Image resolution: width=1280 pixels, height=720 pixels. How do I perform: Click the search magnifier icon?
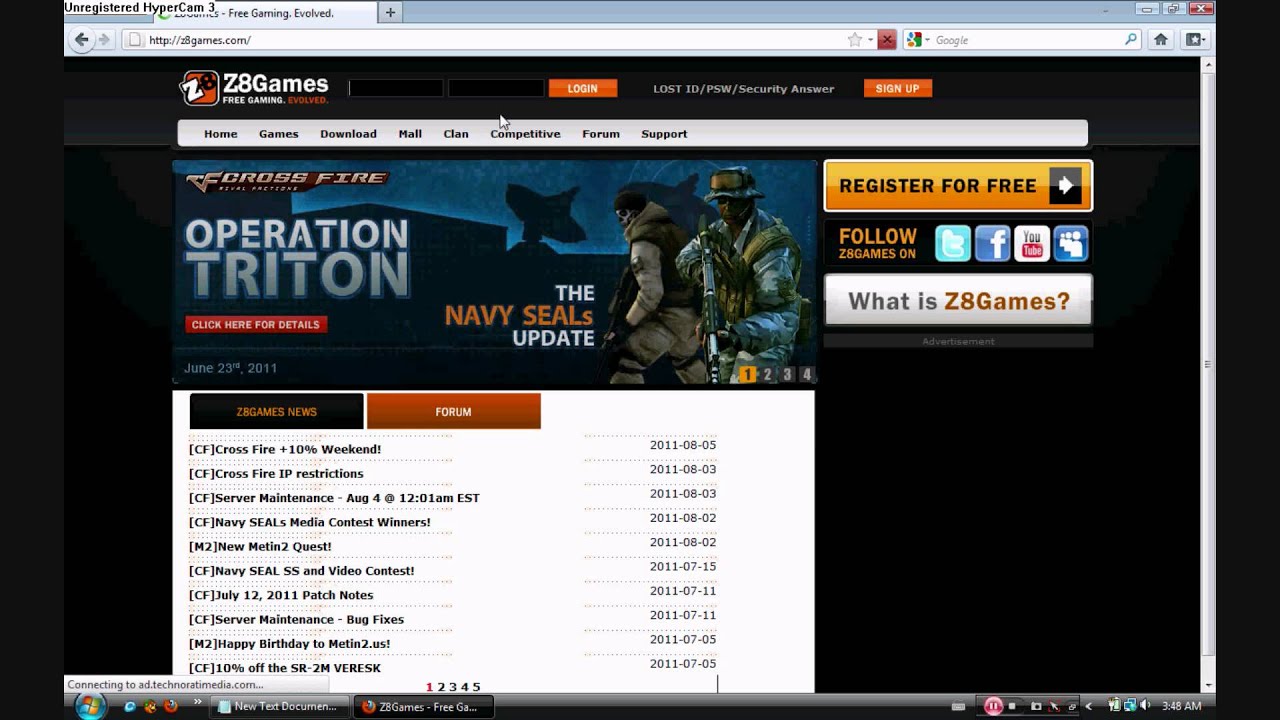[x=1131, y=40]
